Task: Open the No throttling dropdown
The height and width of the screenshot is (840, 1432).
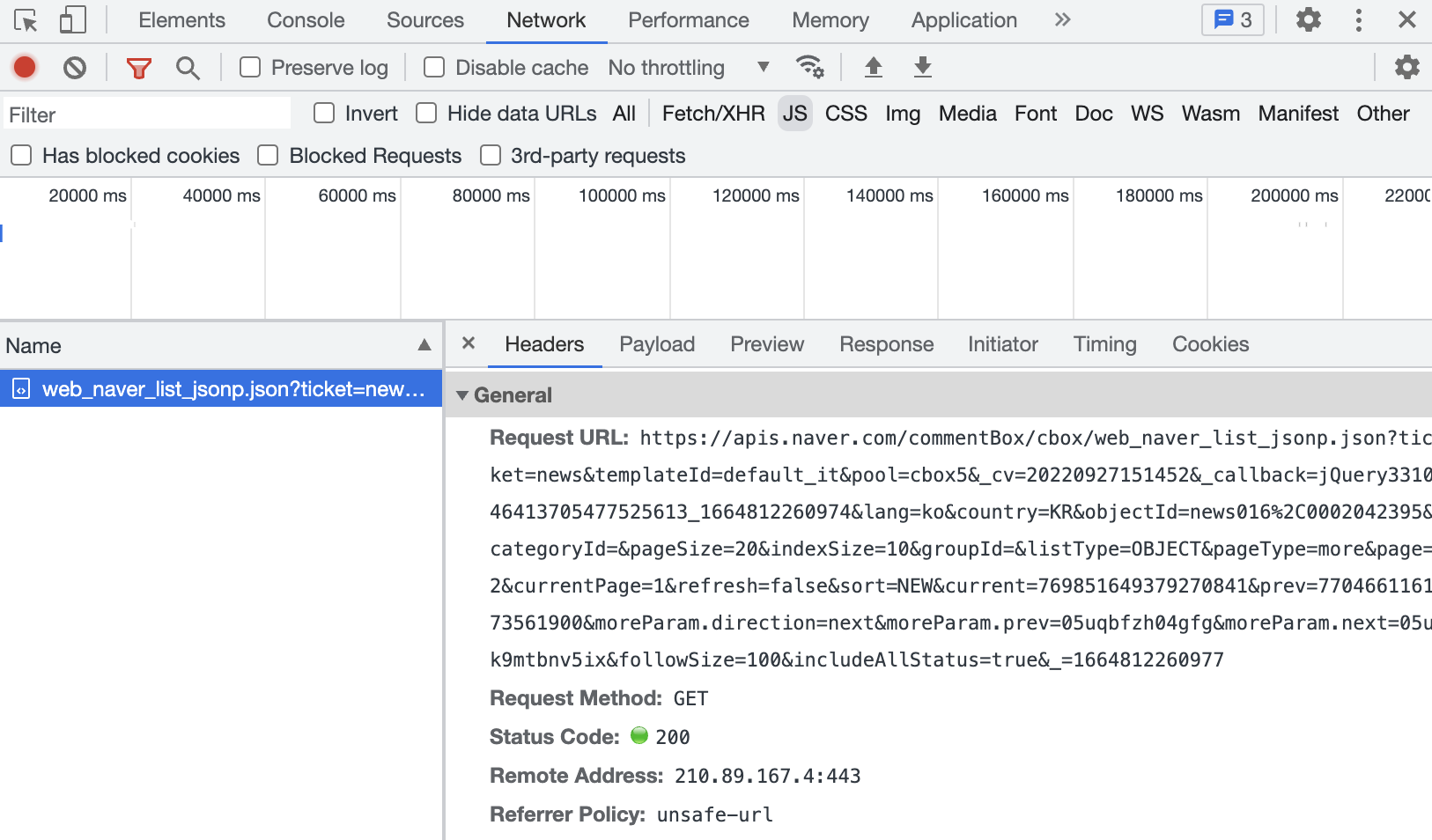Action: point(689,67)
